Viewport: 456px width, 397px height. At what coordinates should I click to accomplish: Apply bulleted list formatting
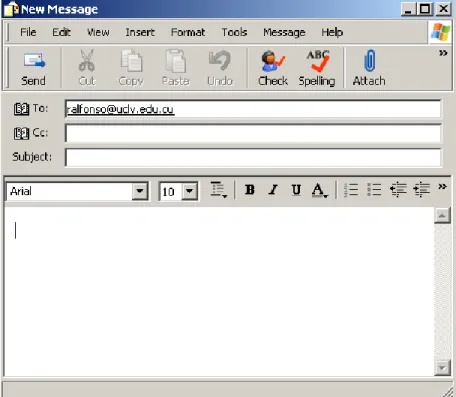(374, 190)
